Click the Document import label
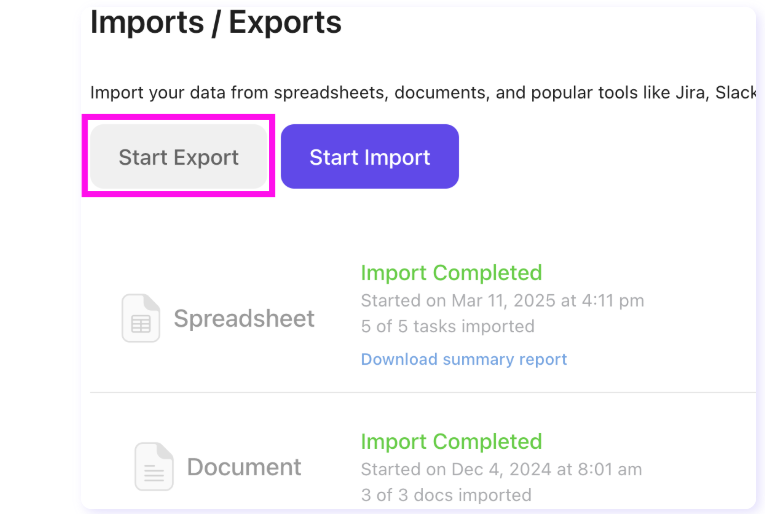765x514 pixels. 244,467
